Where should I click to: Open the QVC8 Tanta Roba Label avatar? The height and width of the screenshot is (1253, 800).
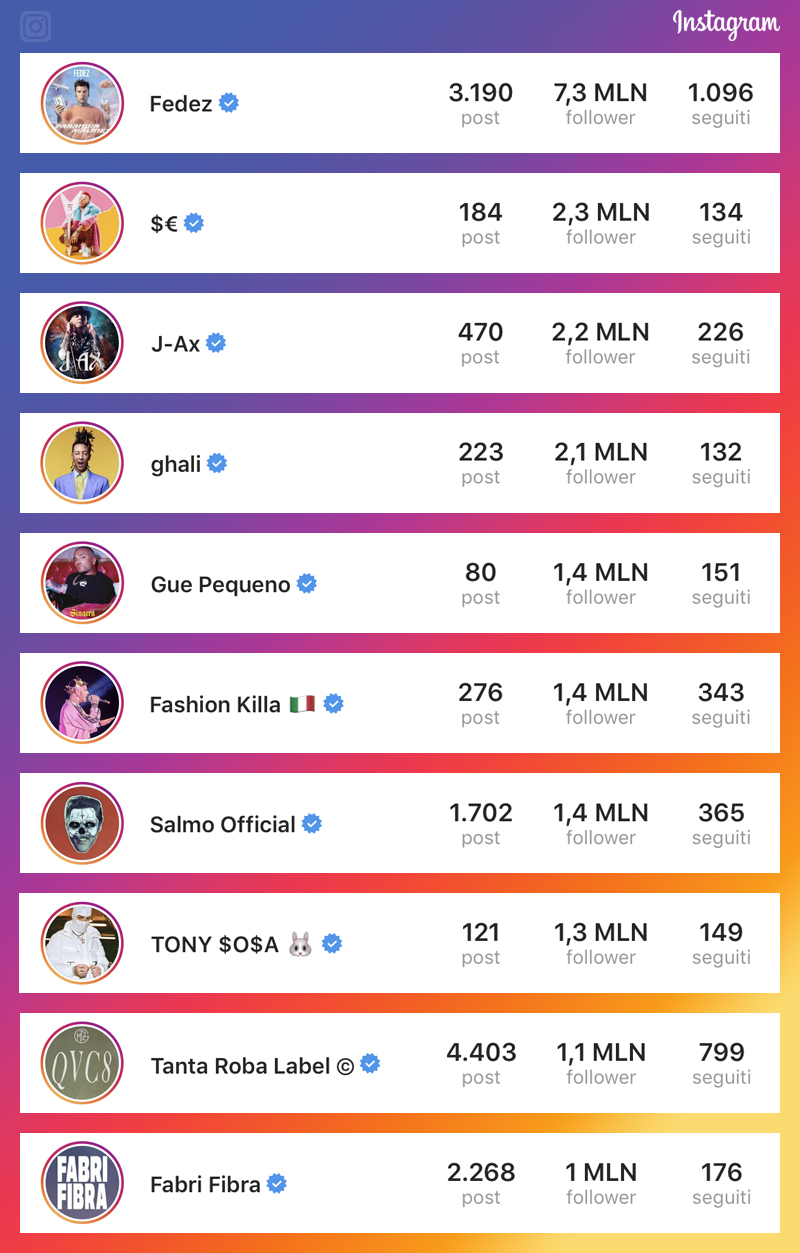click(82, 1063)
